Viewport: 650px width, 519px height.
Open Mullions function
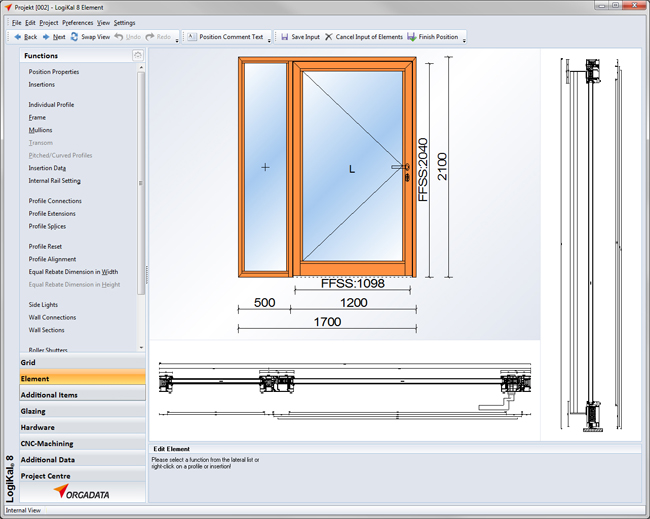(40, 130)
